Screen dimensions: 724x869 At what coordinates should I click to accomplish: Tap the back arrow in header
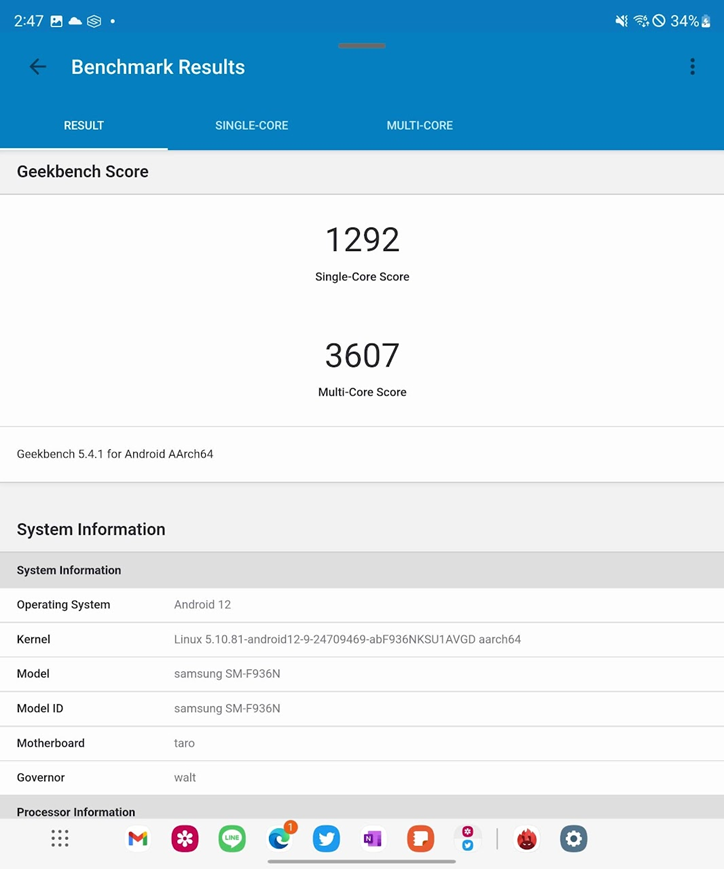point(38,67)
